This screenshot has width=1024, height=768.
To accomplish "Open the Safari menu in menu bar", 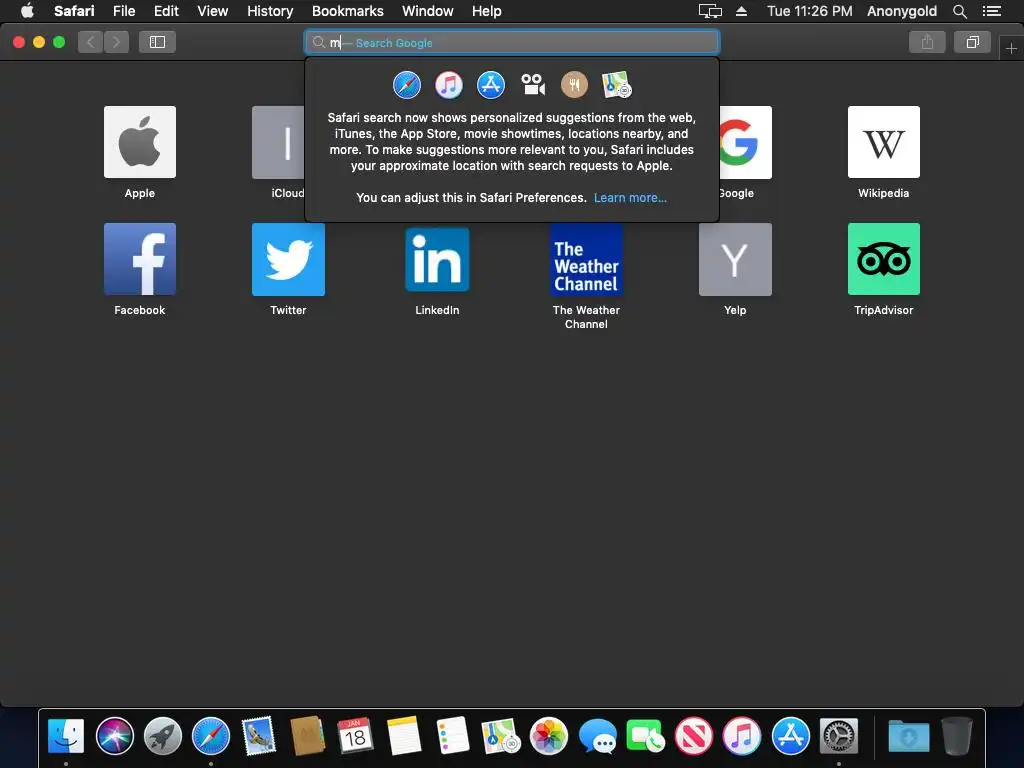I will 74,11.
